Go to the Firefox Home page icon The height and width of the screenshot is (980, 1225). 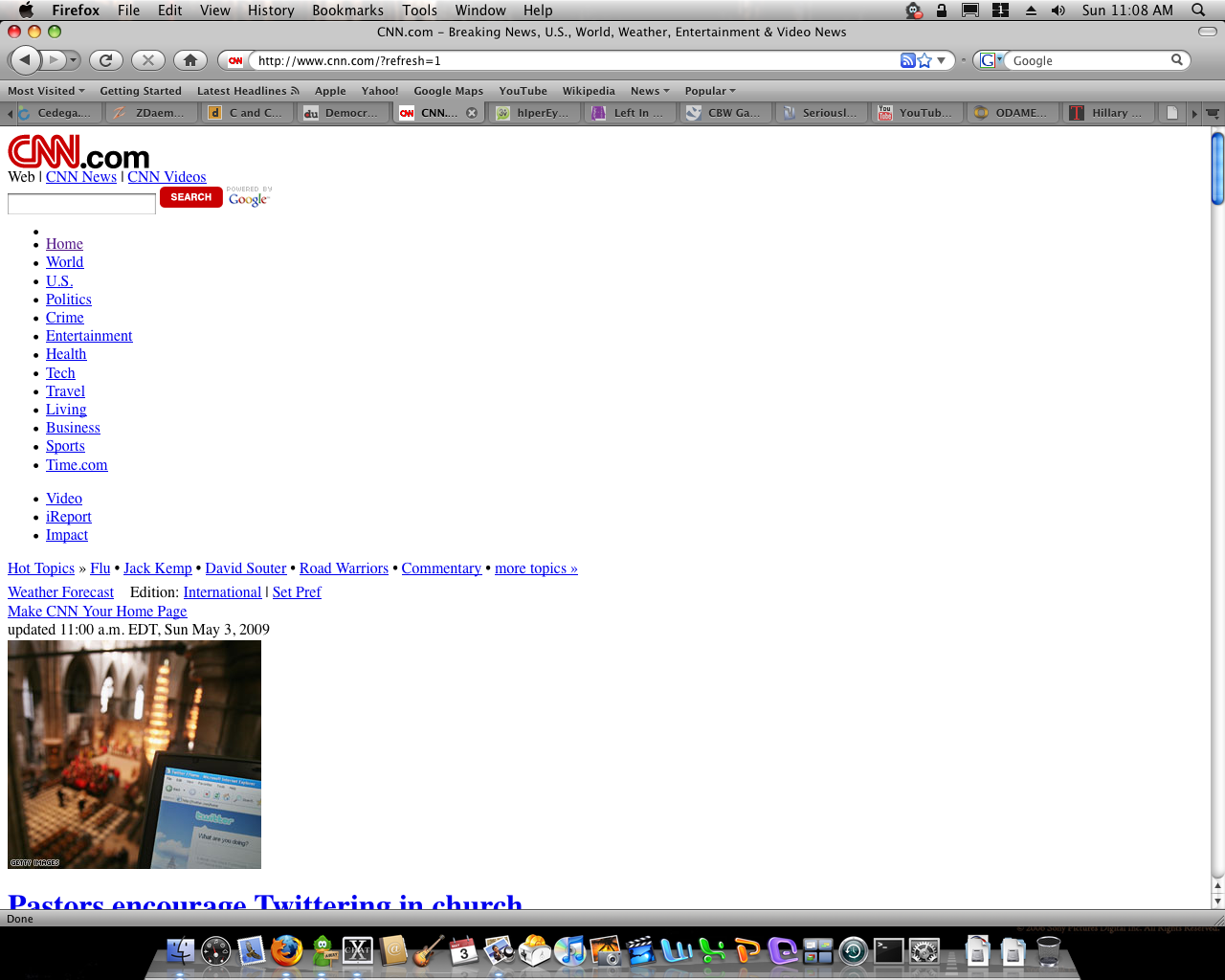(190, 60)
